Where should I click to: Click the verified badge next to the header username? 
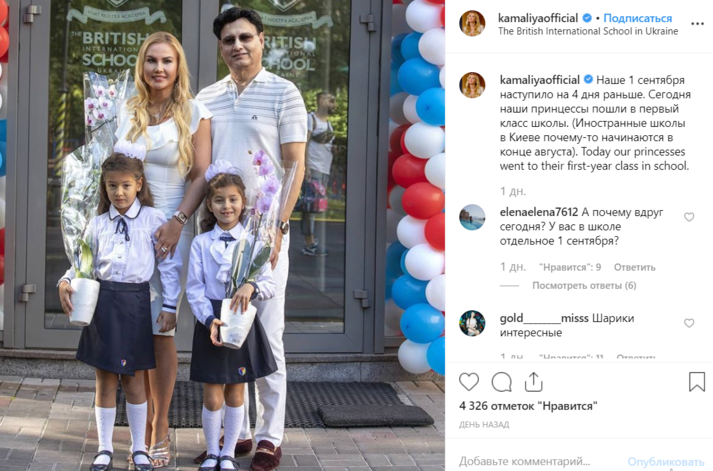click(x=587, y=18)
